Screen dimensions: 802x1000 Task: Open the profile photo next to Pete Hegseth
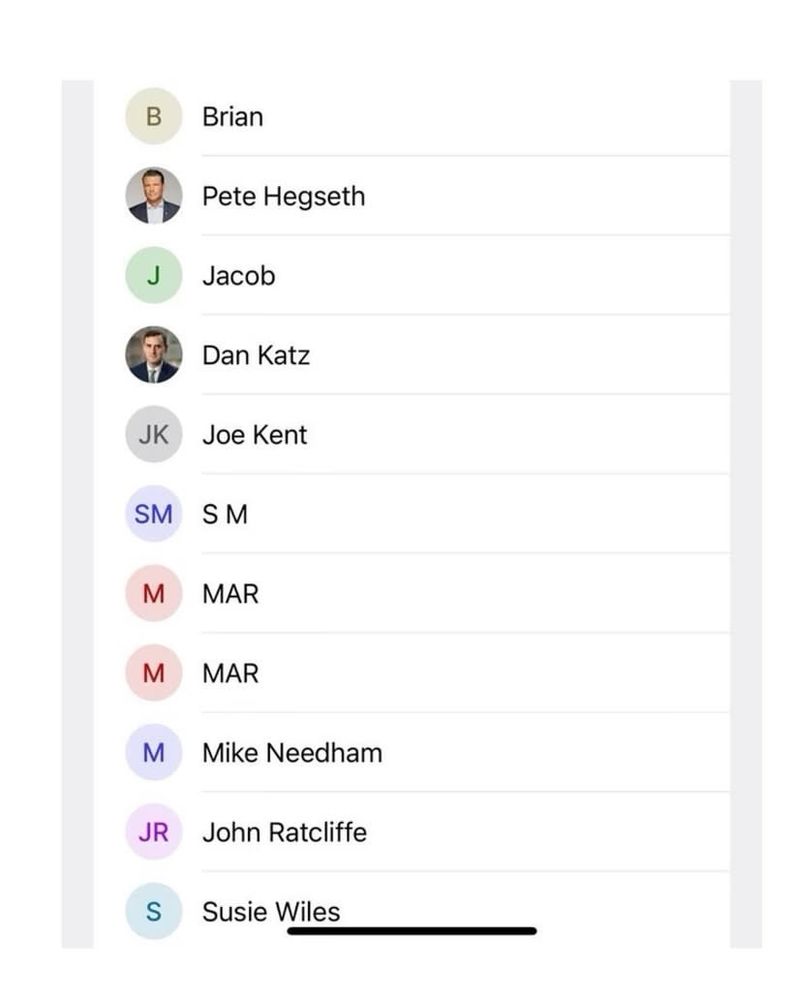tap(153, 196)
